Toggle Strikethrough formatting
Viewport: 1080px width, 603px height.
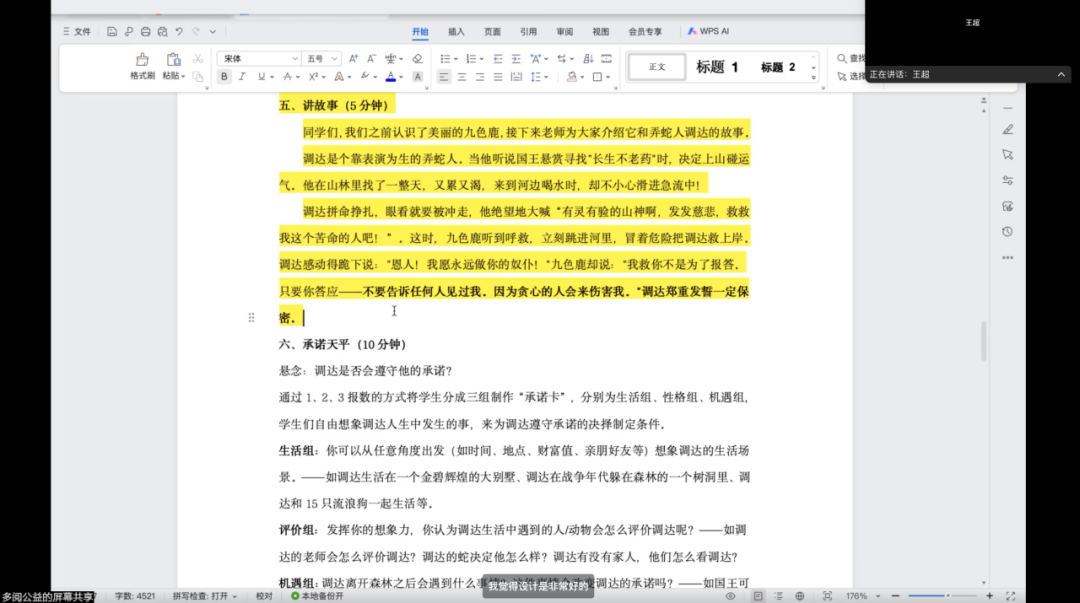287,77
